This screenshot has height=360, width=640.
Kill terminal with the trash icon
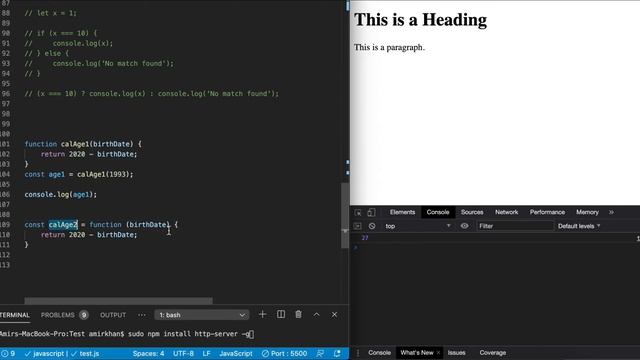298,314
